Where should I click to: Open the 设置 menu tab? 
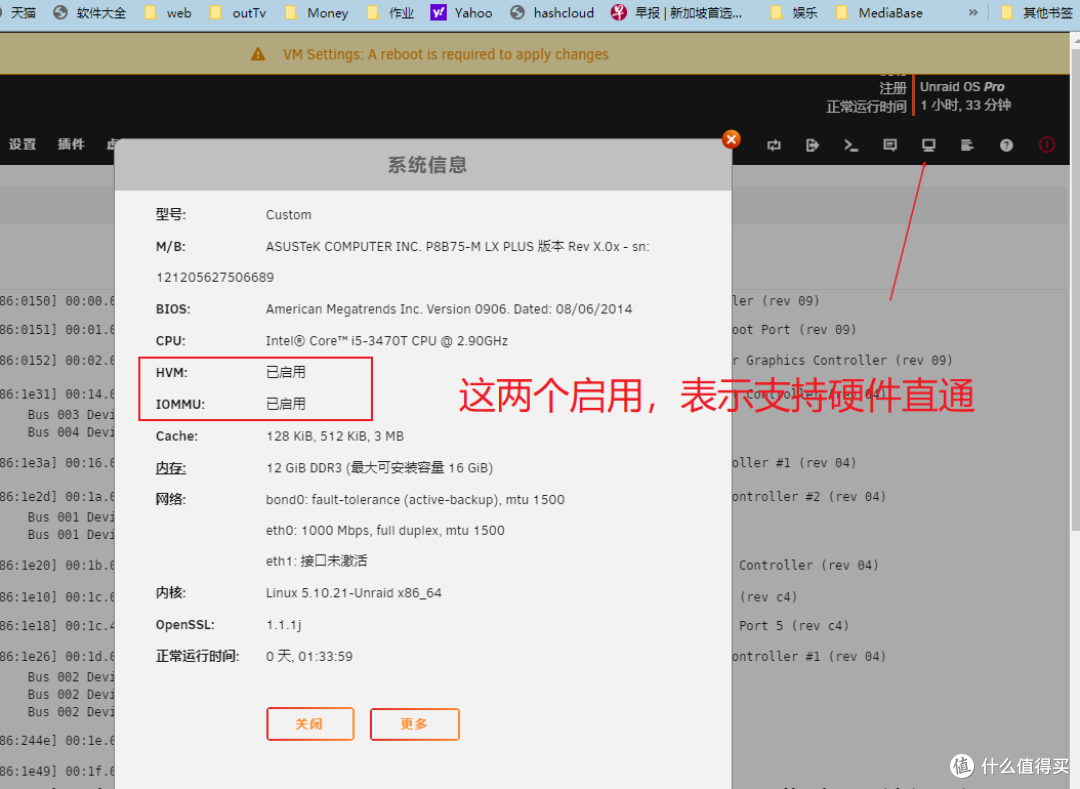22,144
